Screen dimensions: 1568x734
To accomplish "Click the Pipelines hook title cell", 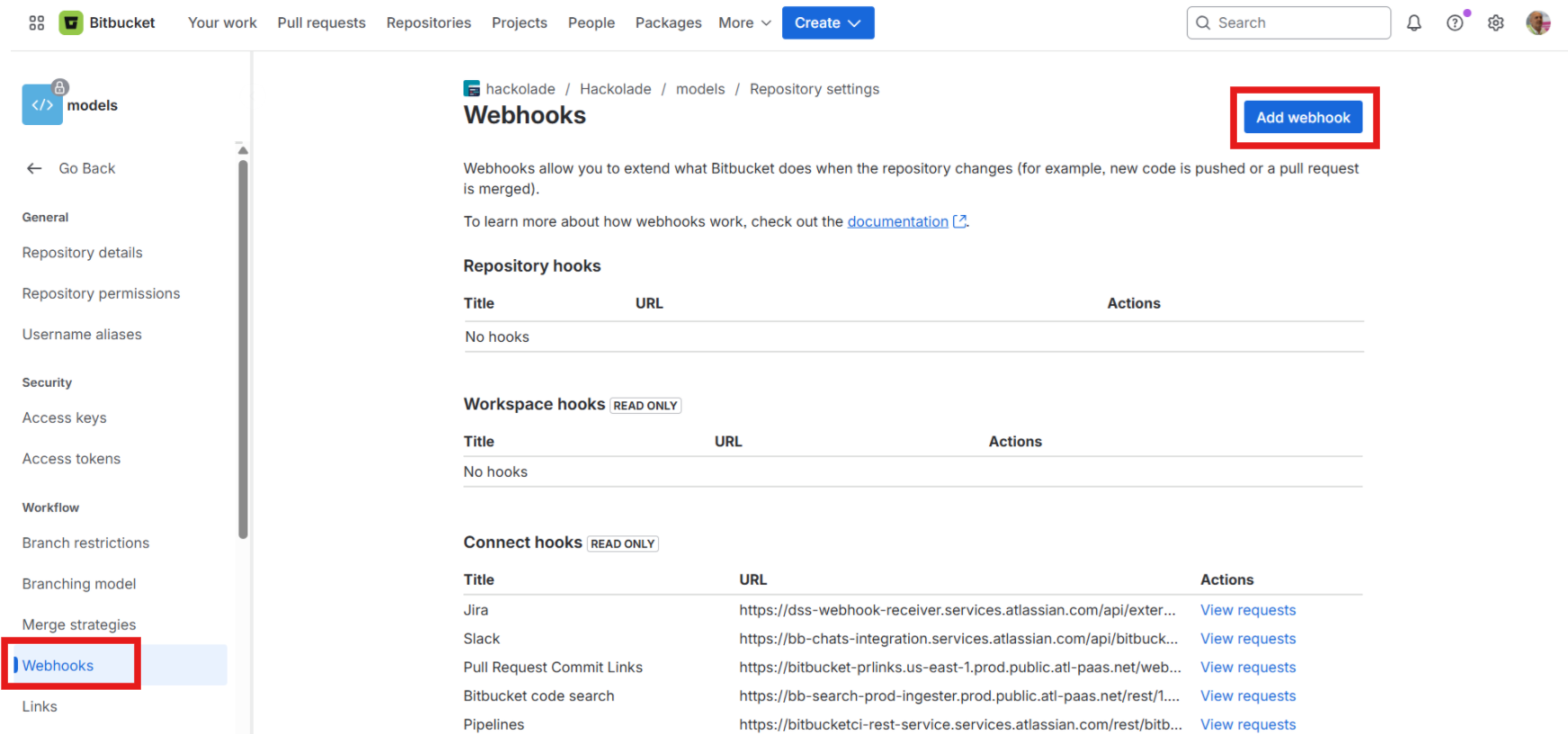I will click(494, 724).
